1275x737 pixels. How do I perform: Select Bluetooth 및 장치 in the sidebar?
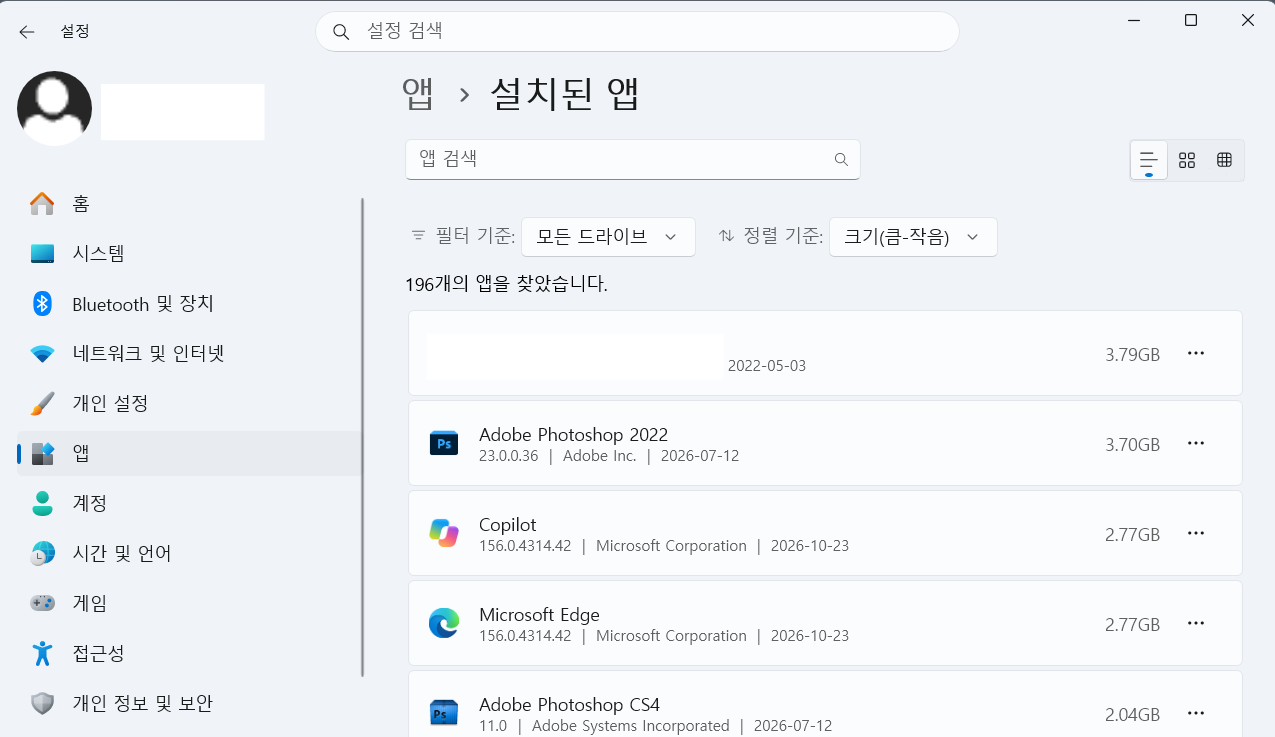pyautogui.click(x=189, y=304)
